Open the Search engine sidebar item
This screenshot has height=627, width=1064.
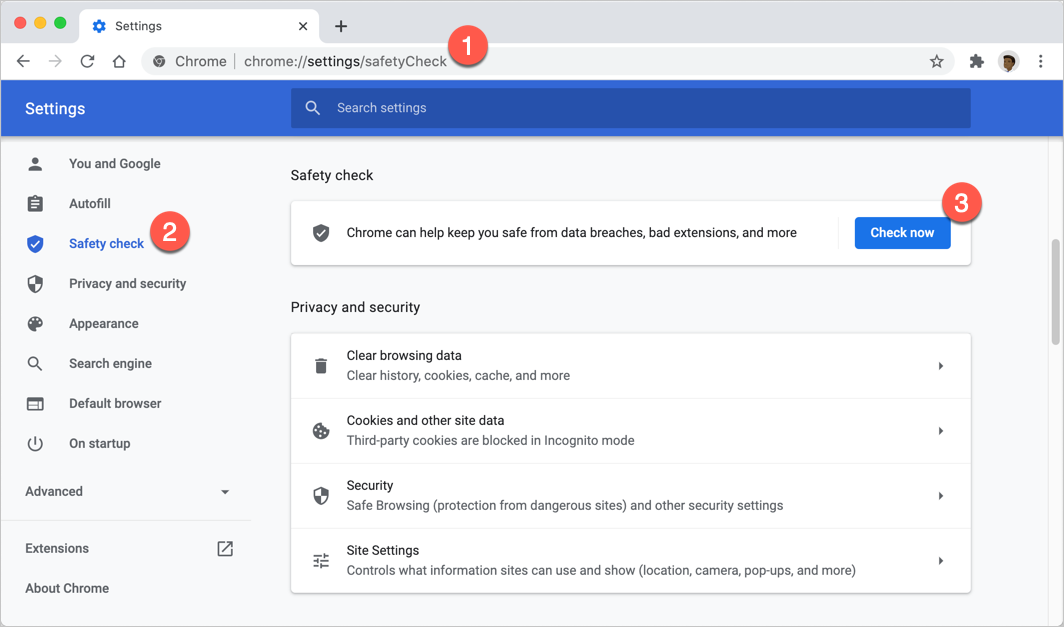tap(110, 364)
